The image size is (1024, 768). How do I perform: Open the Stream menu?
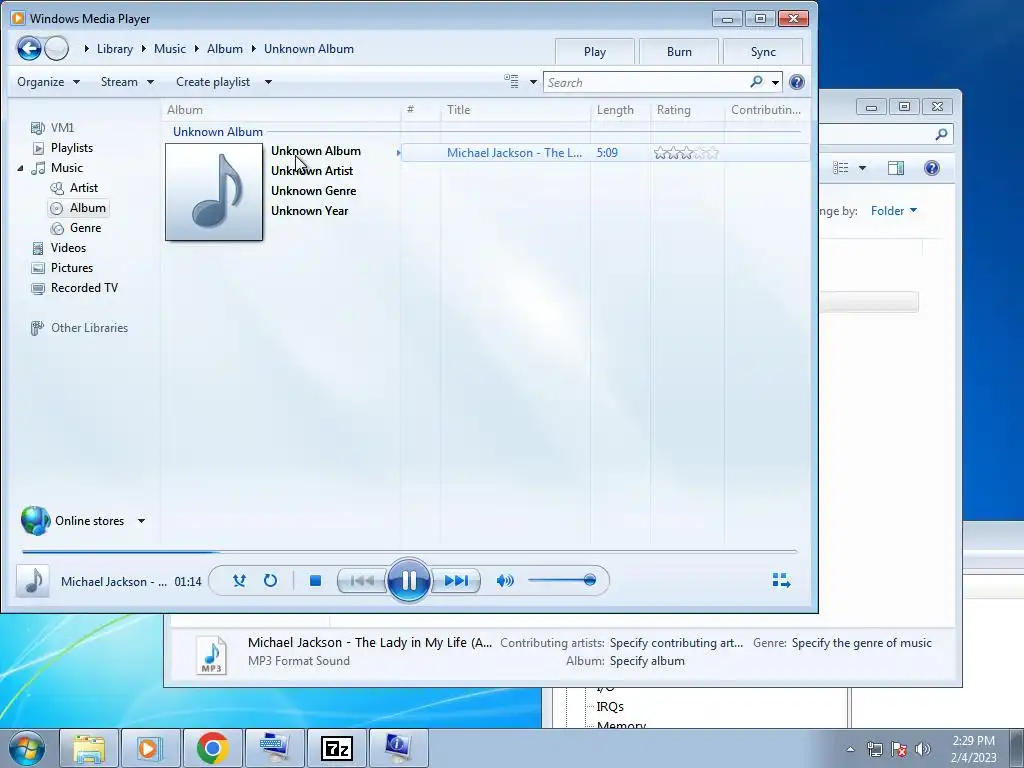pos(127,82)
